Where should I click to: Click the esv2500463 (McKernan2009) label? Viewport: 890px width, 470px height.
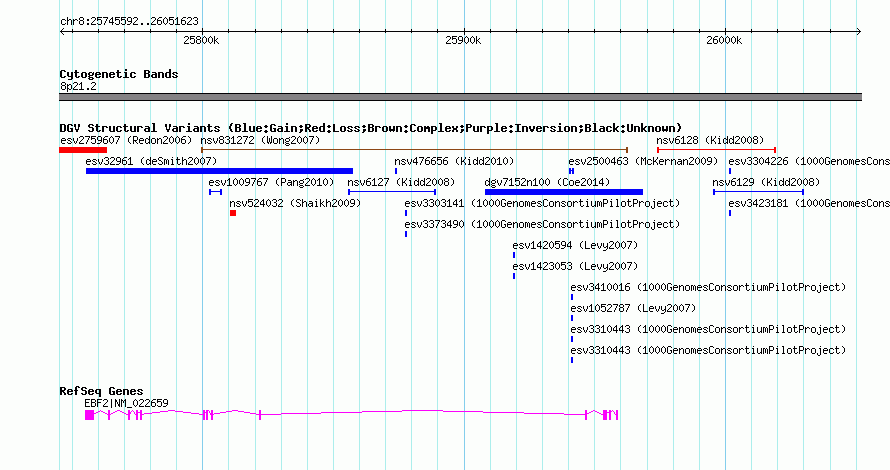click(643, 161)
